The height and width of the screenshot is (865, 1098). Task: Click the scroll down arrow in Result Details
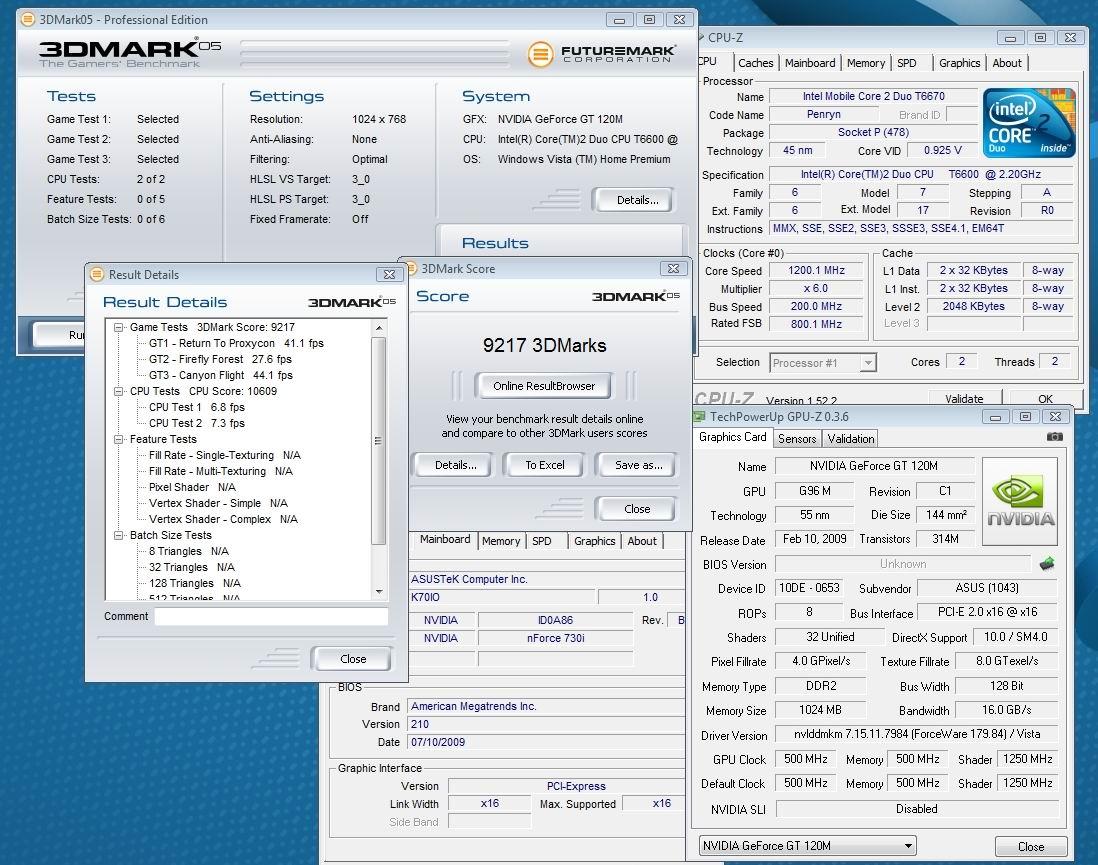[379, 592]
